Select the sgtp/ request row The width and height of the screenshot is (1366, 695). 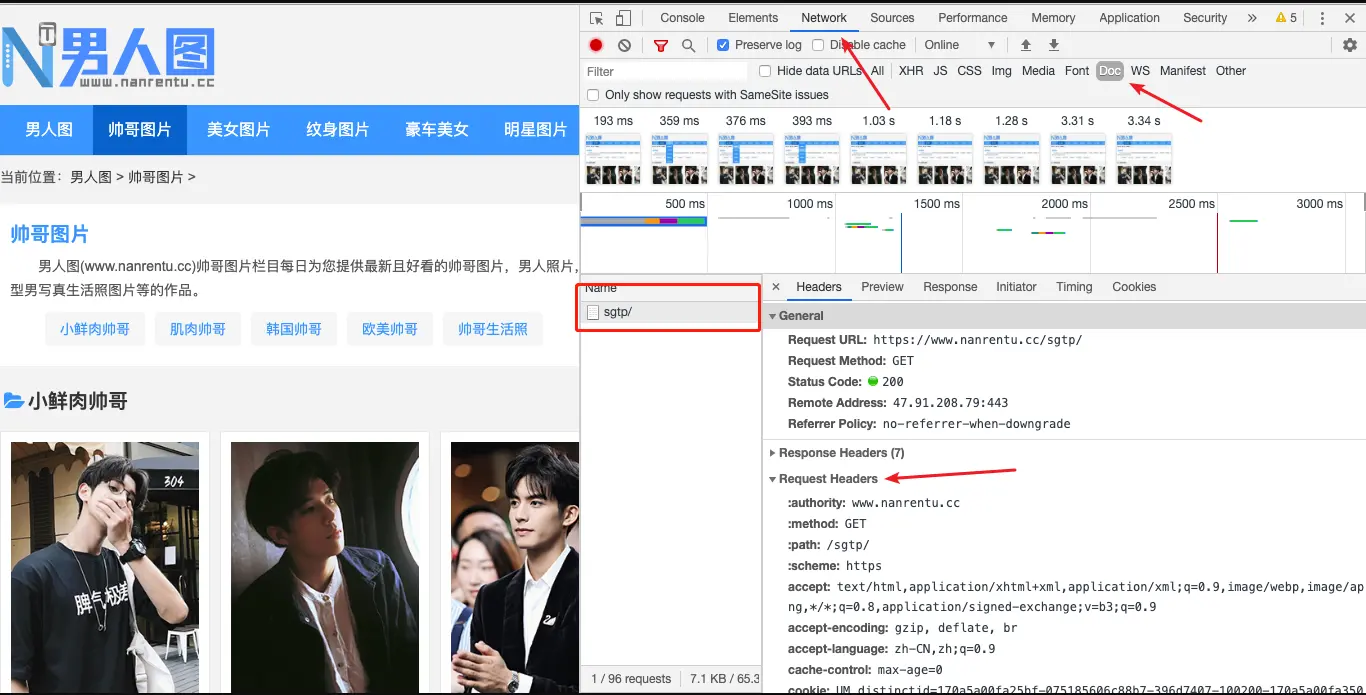click(670, 312)
